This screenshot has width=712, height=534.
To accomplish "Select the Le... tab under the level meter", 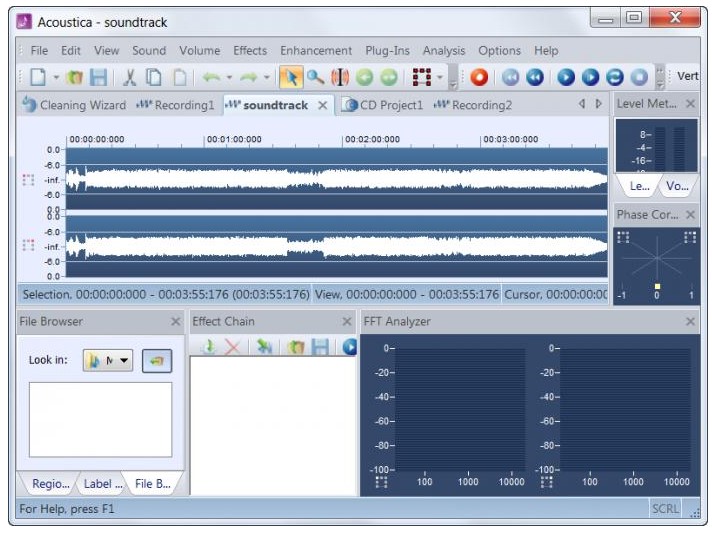I will 639,186.
